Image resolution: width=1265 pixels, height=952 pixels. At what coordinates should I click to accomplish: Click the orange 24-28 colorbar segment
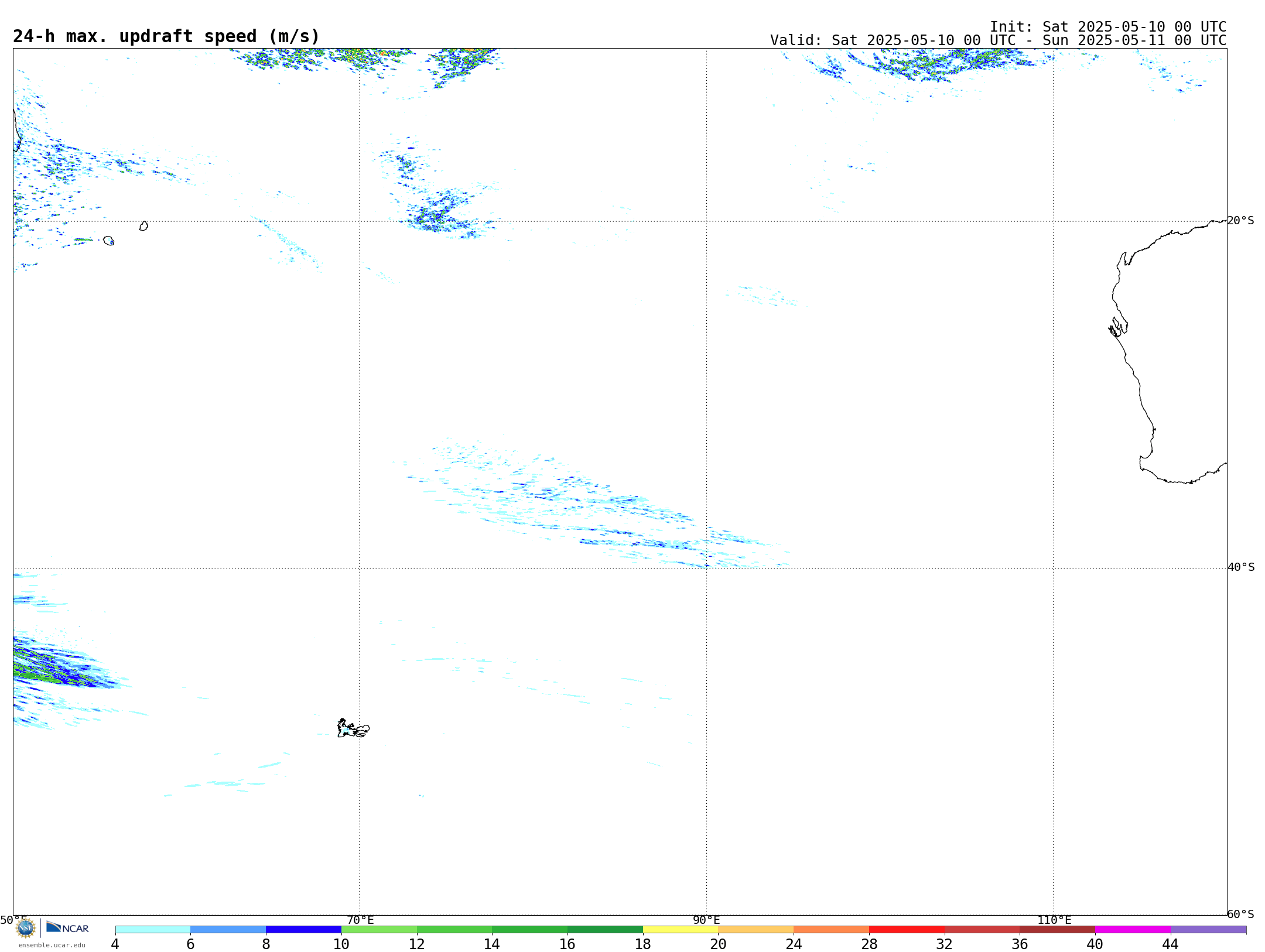832,929
